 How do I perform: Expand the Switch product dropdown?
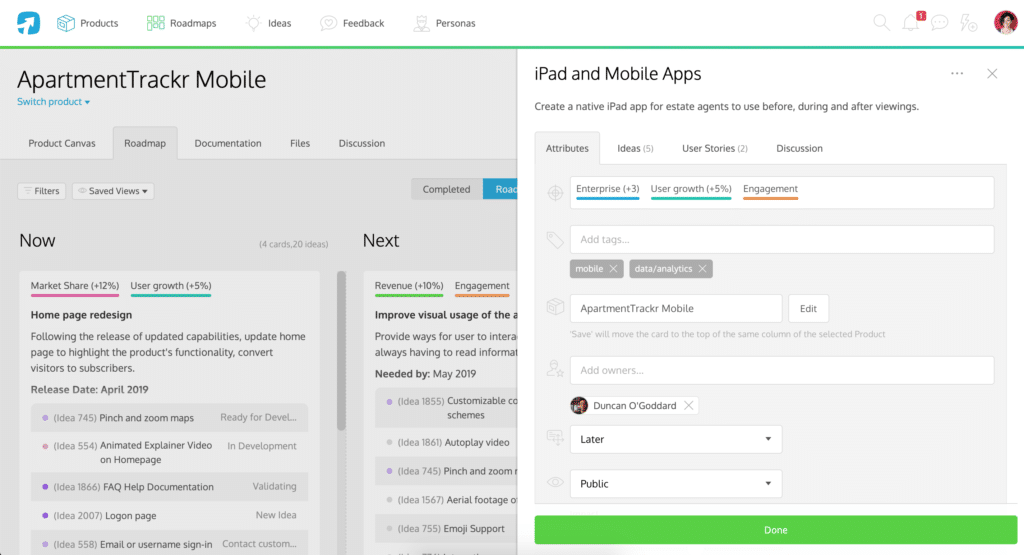point(54,102)
